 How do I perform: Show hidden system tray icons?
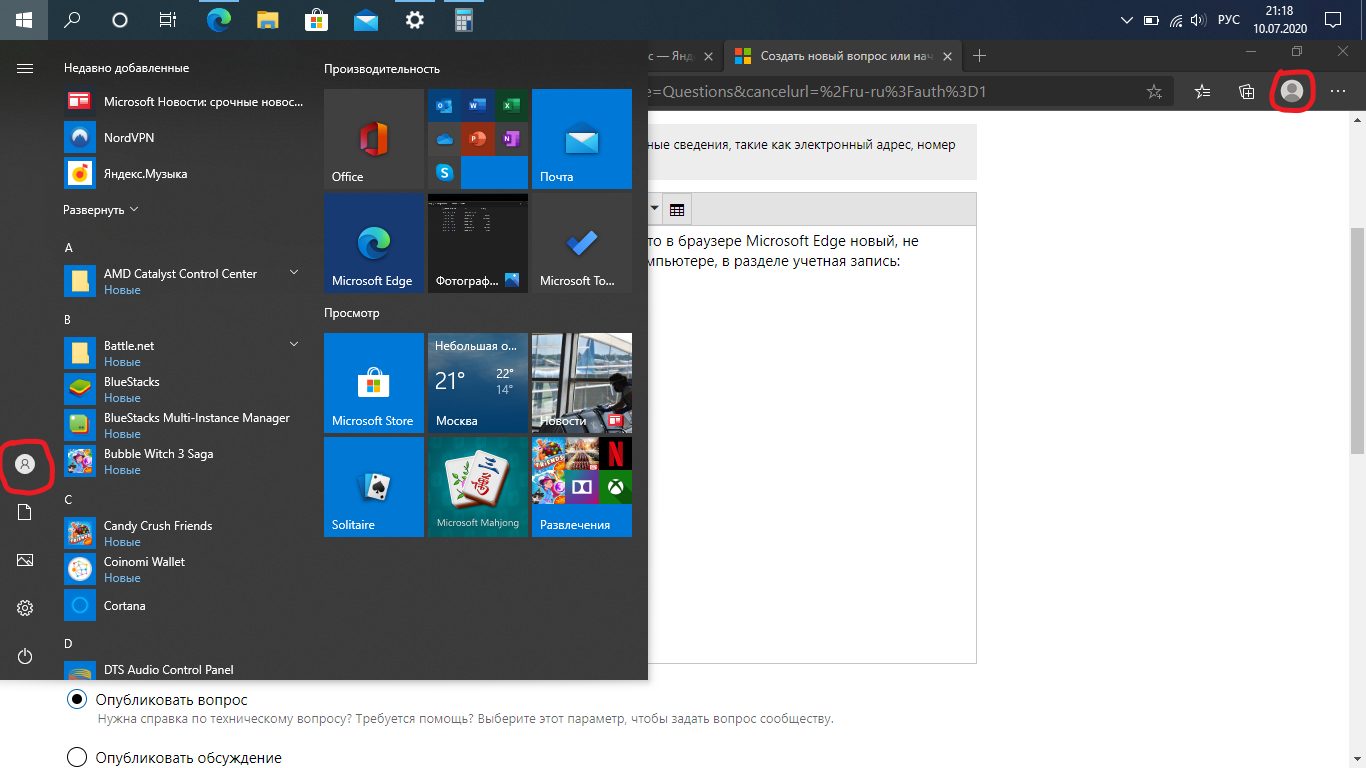(x=1127, y=20)
